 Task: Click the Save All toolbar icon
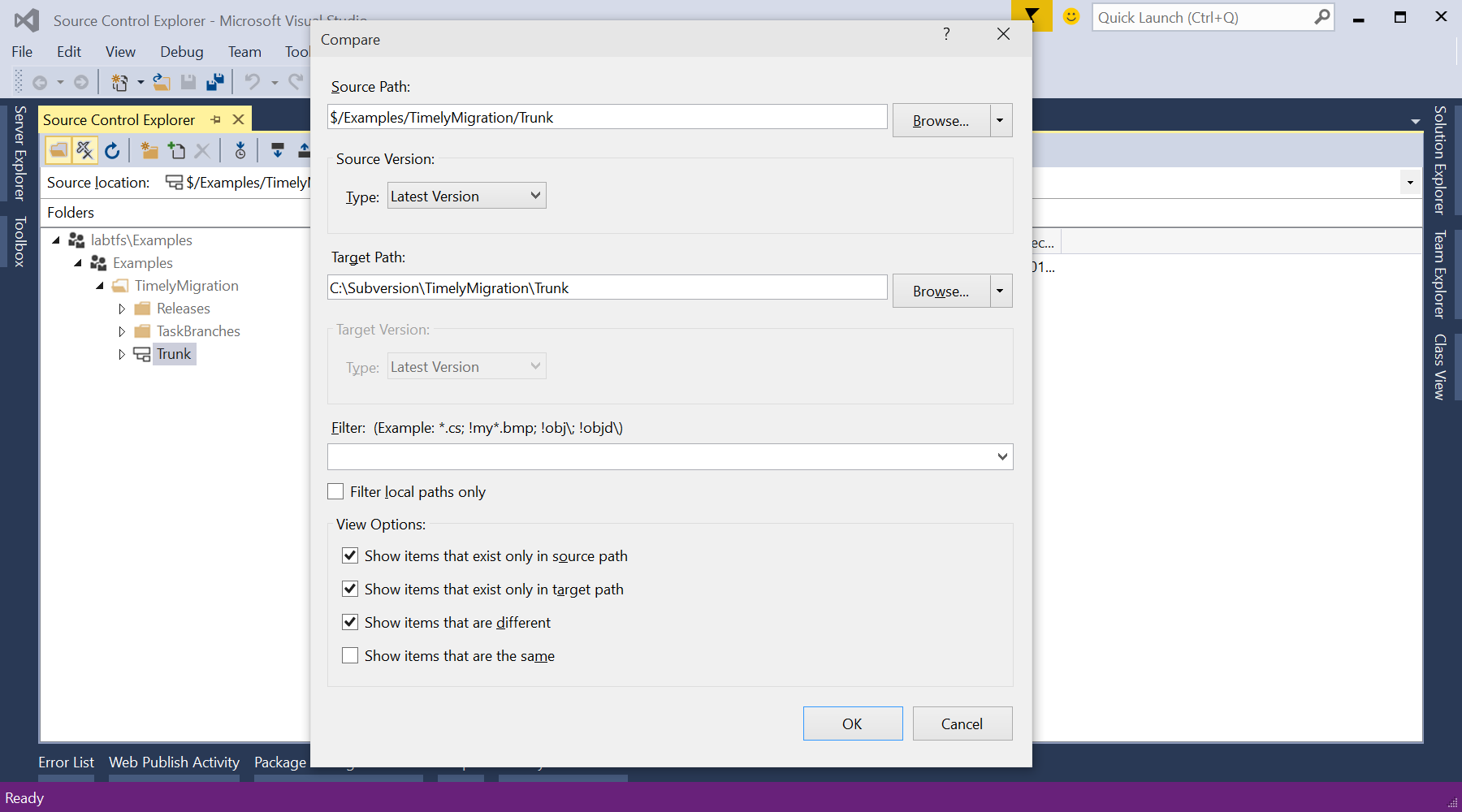click(215, 82)
